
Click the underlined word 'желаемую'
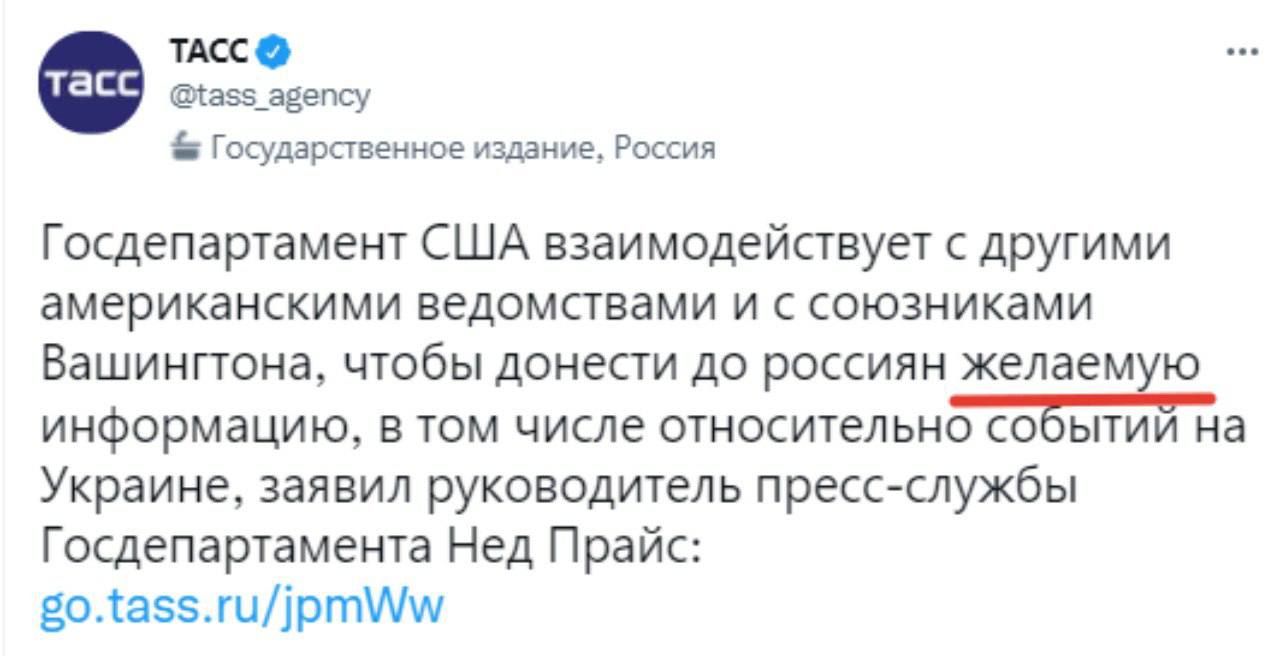[1080, 365]
